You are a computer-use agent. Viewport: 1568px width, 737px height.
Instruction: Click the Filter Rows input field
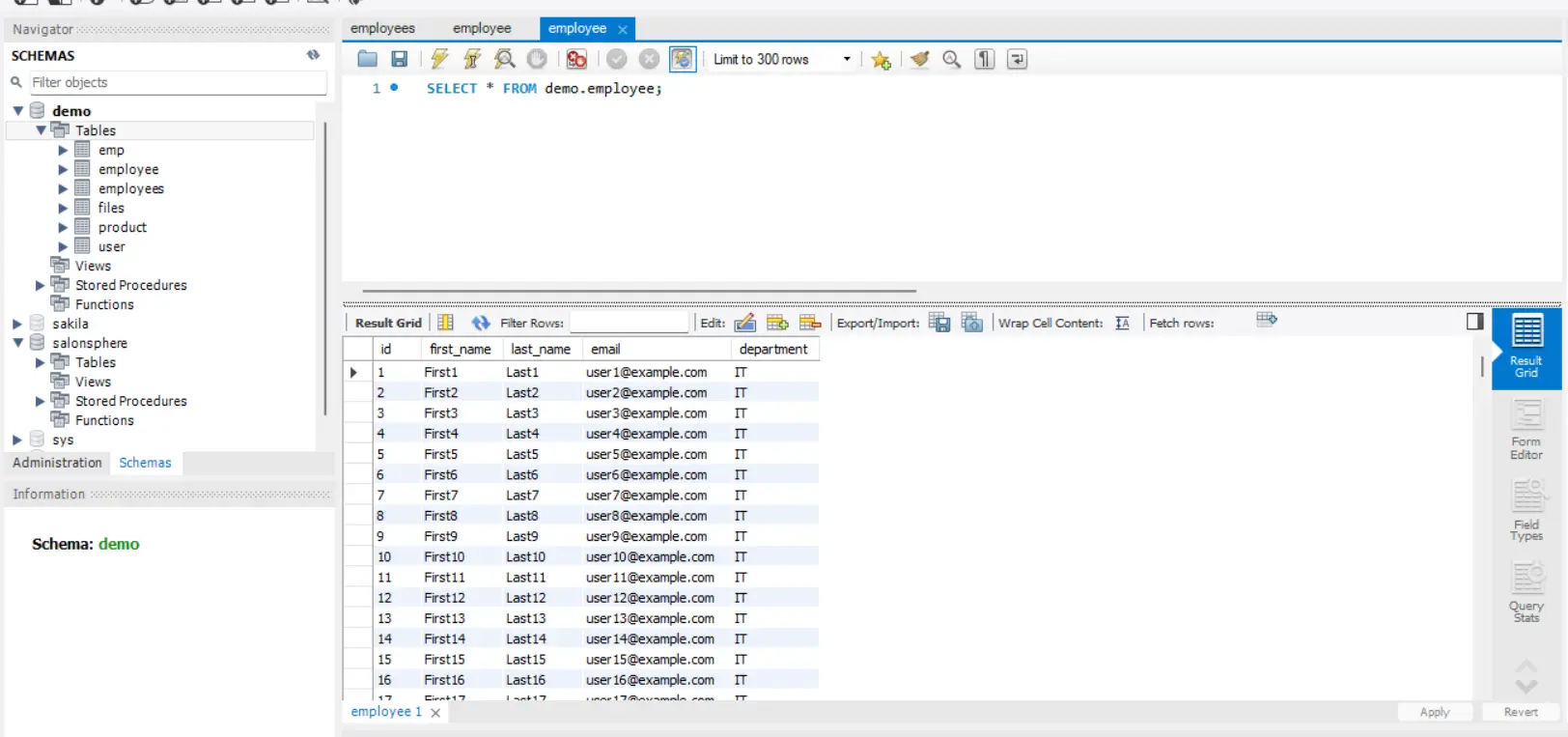(629, 323)
